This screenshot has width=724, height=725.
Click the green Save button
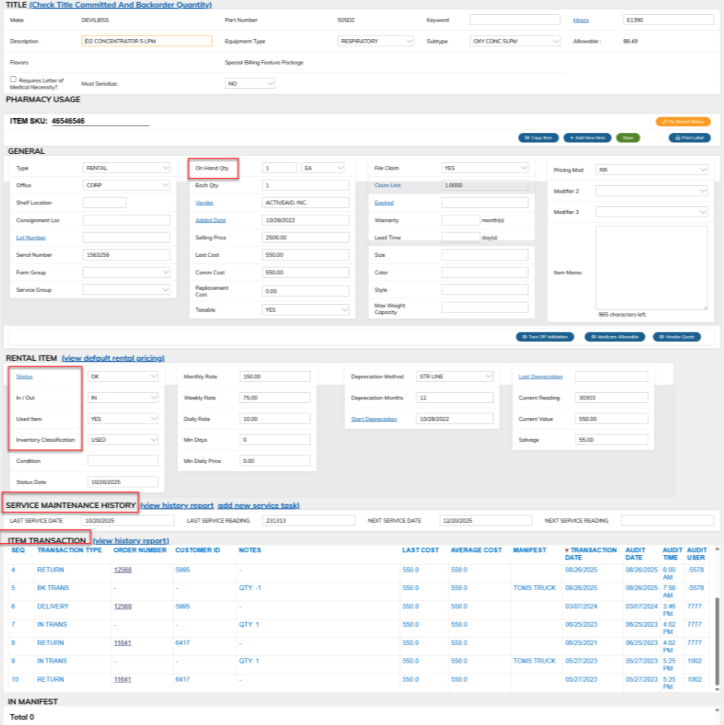628,138
